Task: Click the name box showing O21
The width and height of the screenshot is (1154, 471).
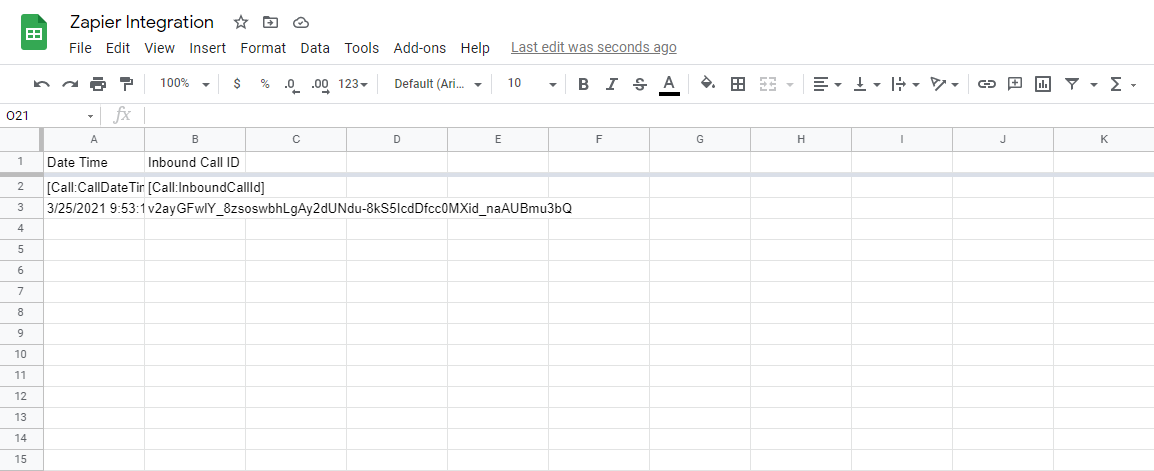Action: (x=50, y=116)
